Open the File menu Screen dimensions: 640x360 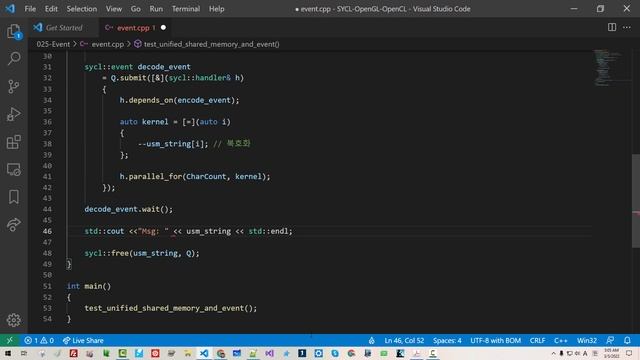click(x=30, y=9)
